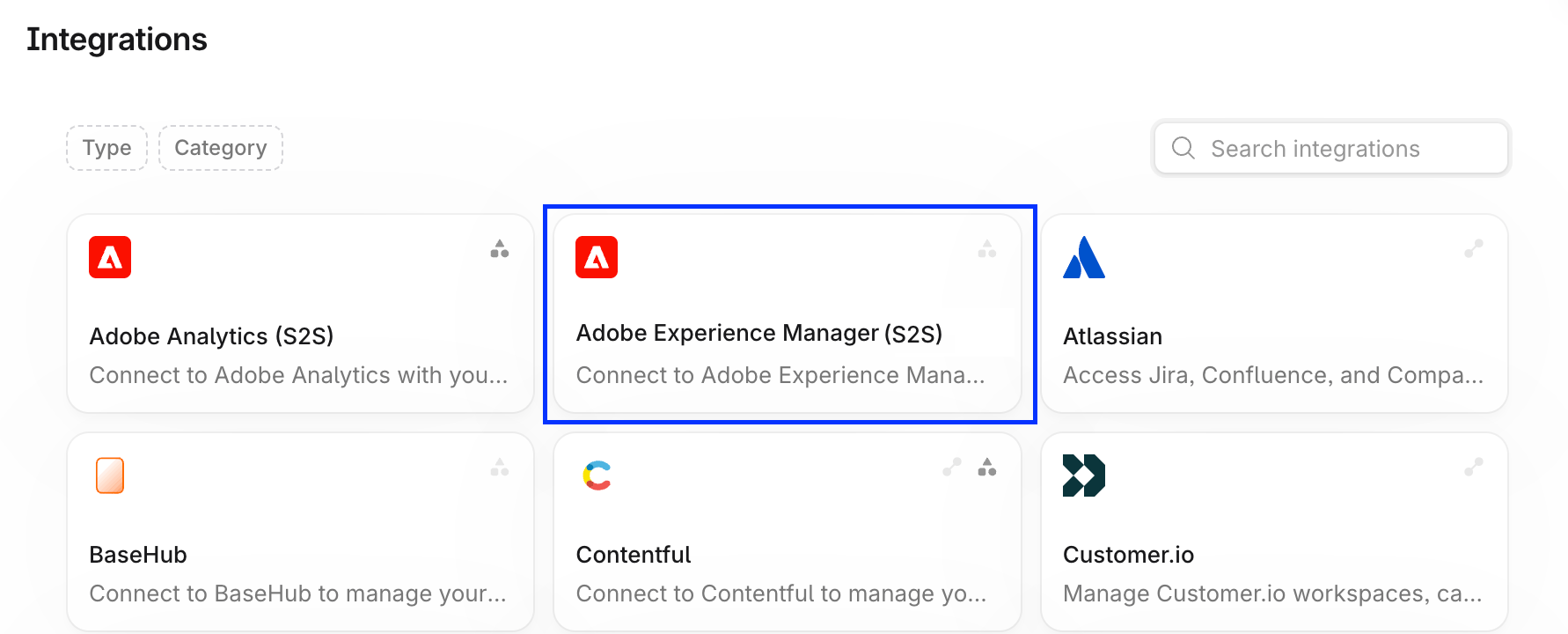The image size is (1568, 634).
Task: Click the shapes icon on Contentful card
Action: point(987,468)
